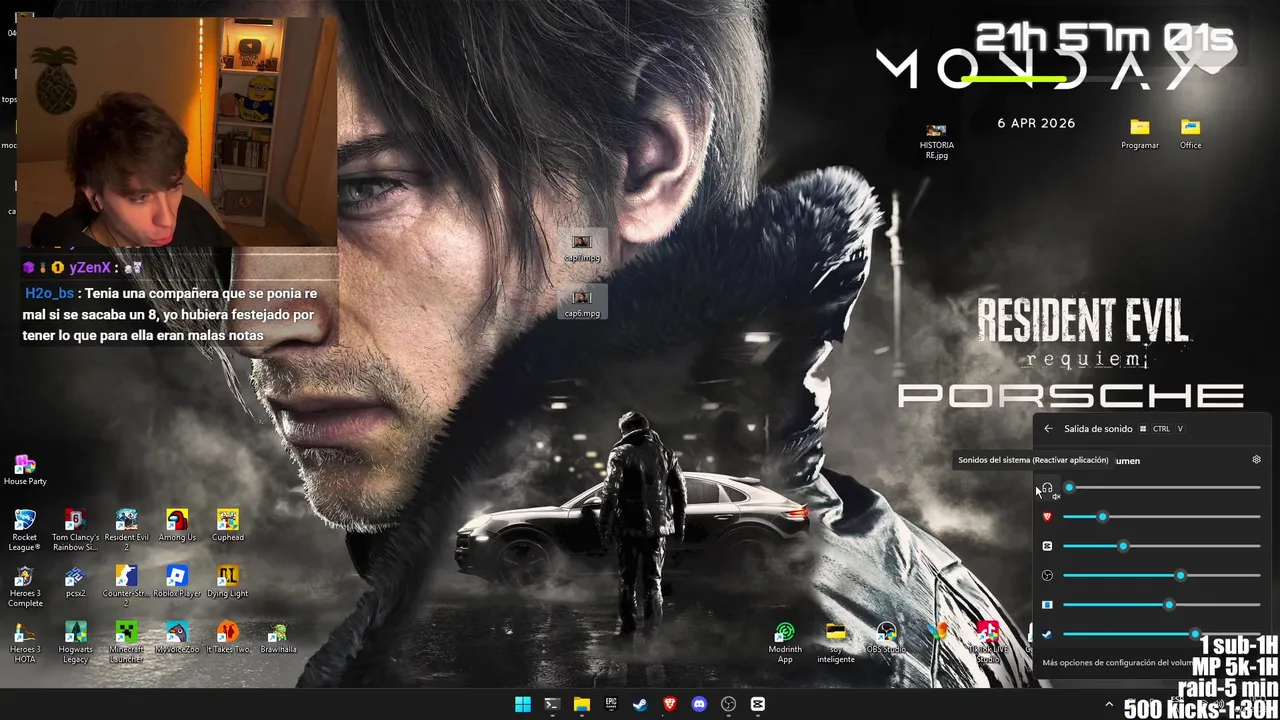Open the Brawlhalla desktop shortcut
The width and height of the screenshot is (1280, 720).
[278, 638]
